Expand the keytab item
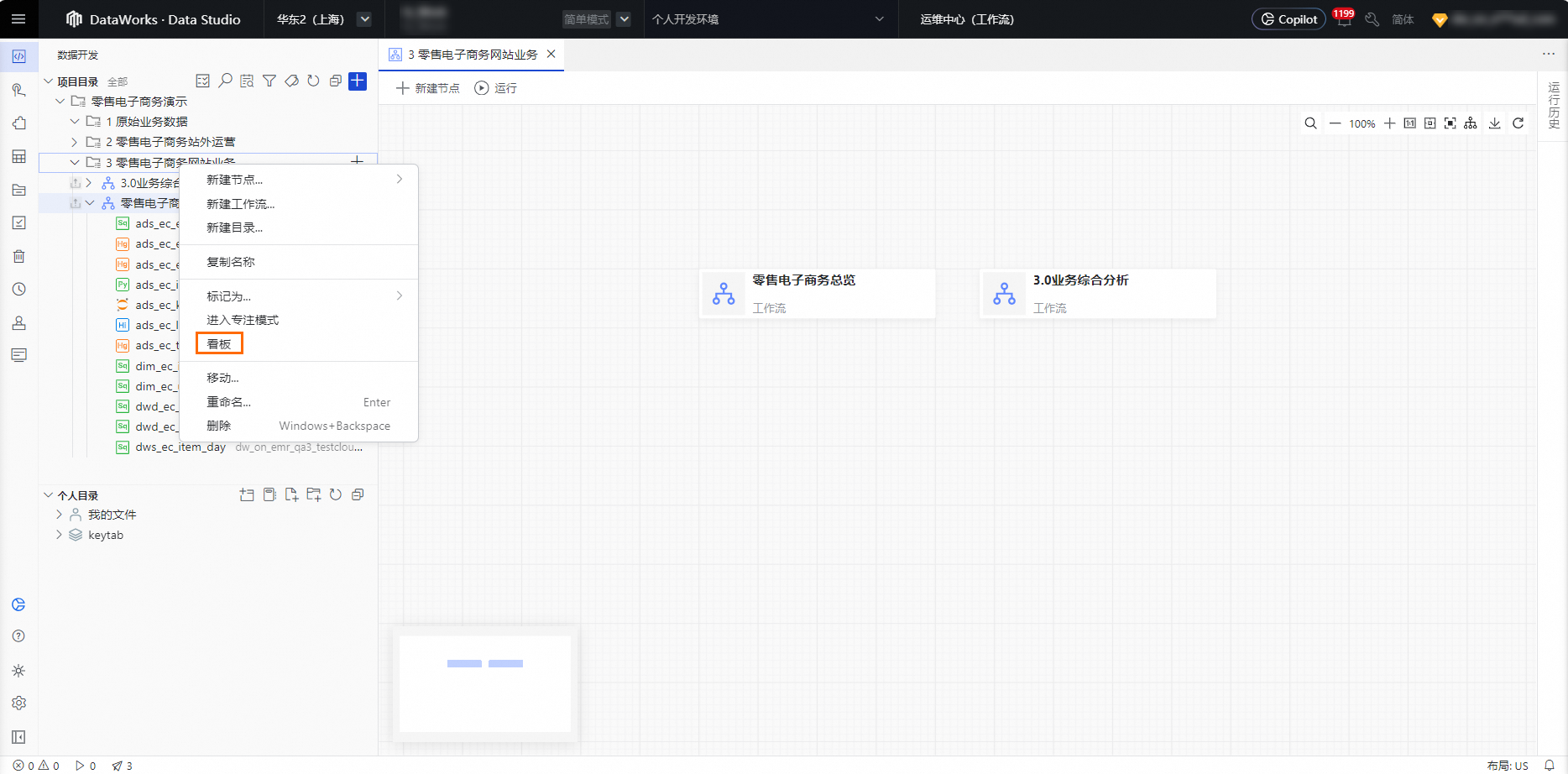 [x=59, y=535]
